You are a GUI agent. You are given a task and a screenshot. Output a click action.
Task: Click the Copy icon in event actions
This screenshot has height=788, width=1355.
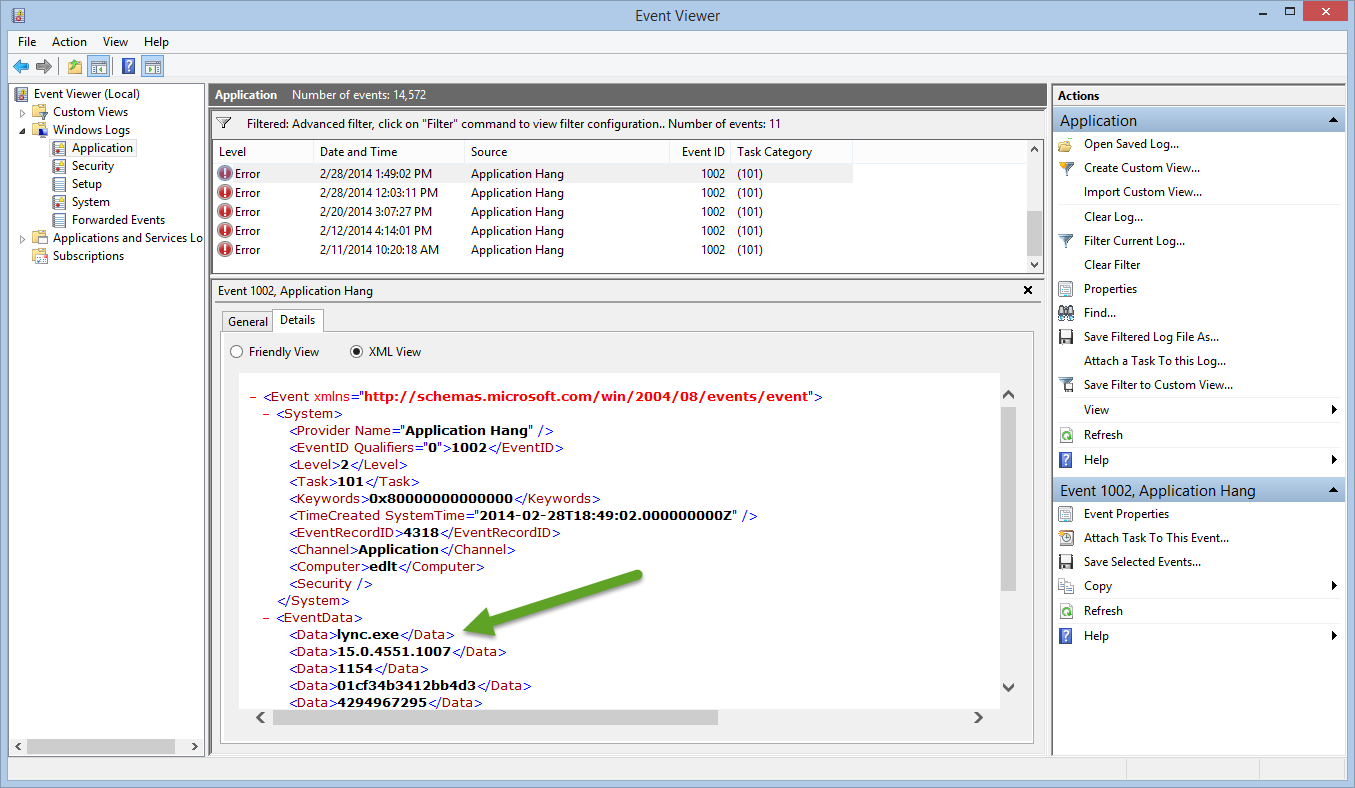click(1066, 586)
